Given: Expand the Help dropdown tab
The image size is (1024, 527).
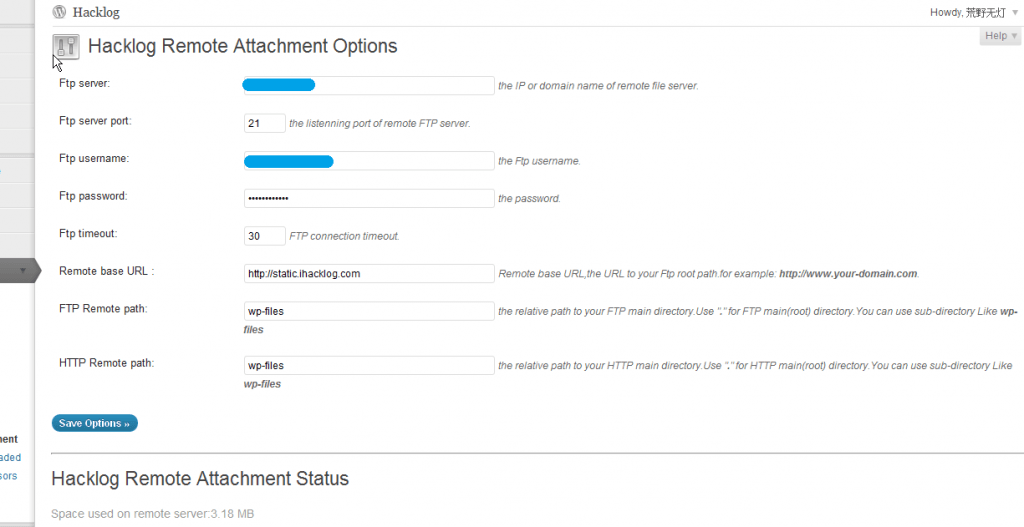Looking at the screenshot, I should 1000,36.
